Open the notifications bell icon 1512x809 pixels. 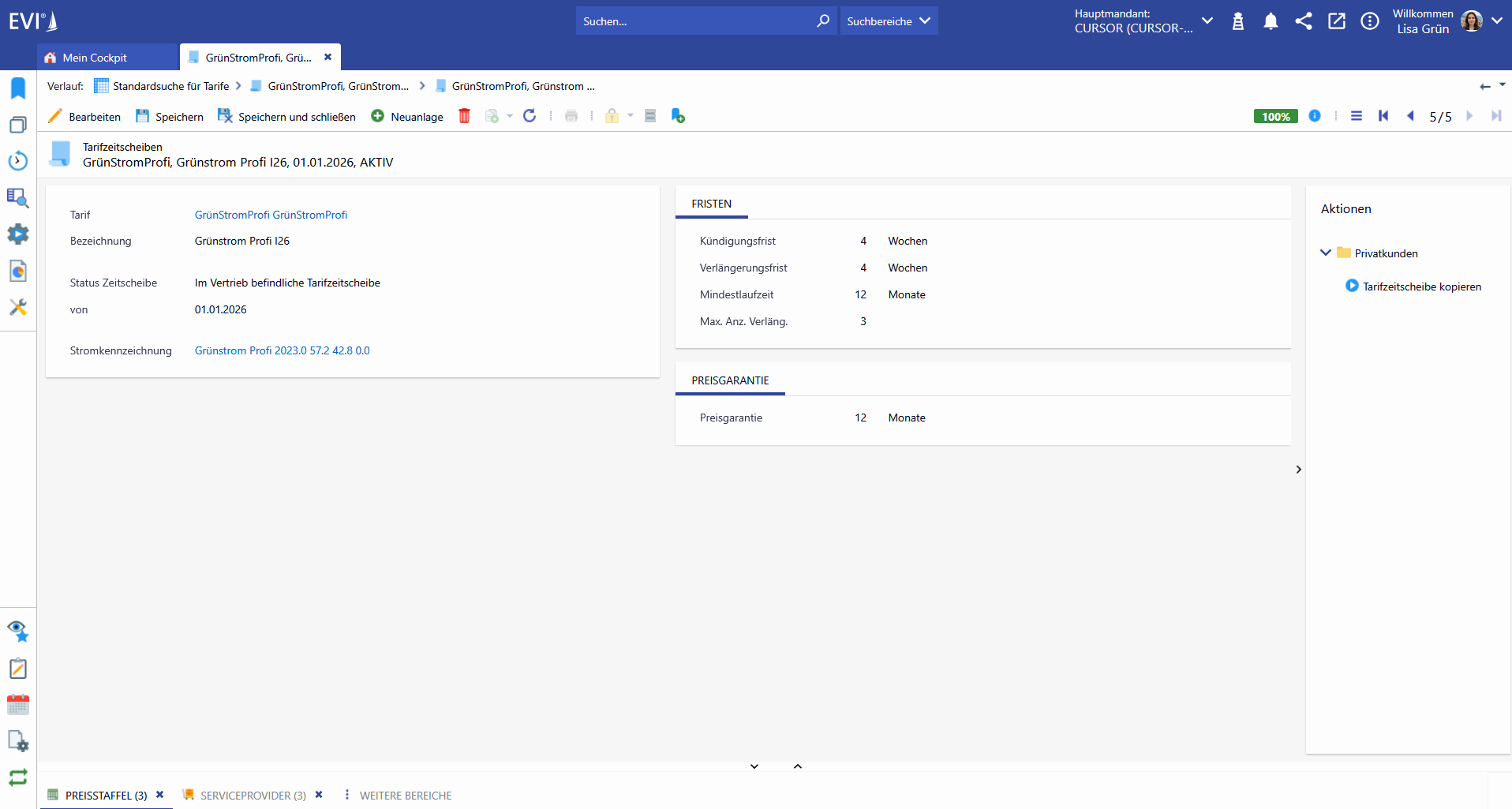pos(1271,21)
